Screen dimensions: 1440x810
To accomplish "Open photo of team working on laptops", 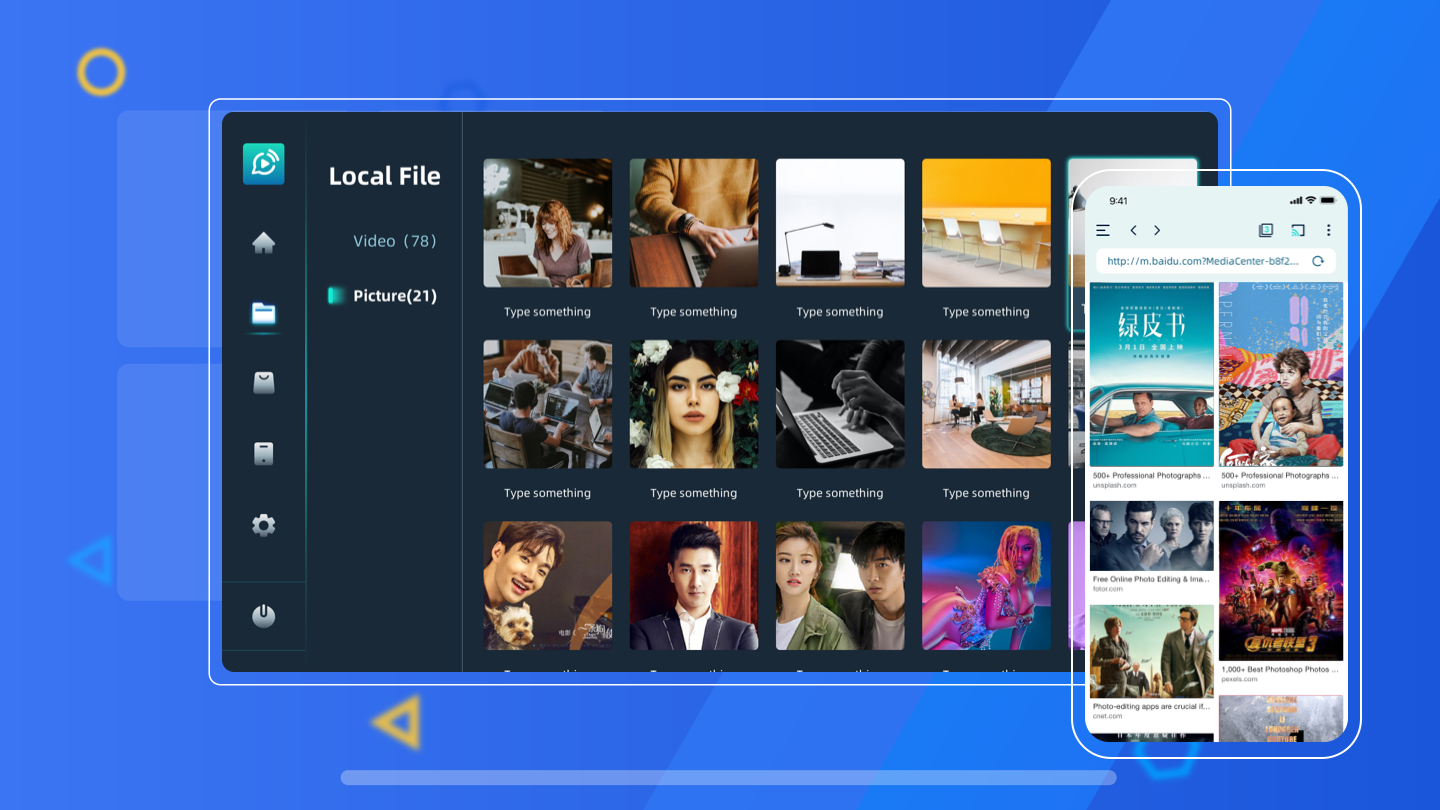I will click(548, 404).
